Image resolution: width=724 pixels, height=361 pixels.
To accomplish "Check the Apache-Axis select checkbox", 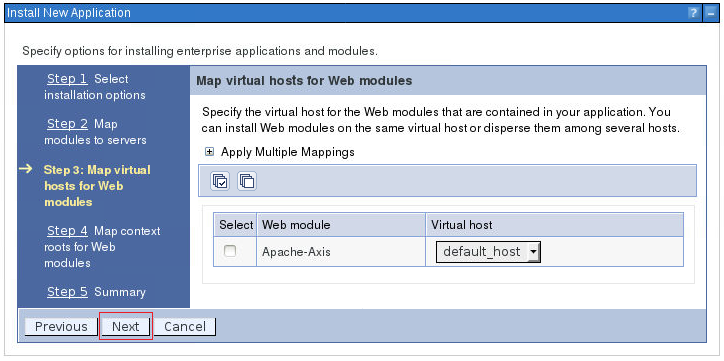I will (229, 251).
